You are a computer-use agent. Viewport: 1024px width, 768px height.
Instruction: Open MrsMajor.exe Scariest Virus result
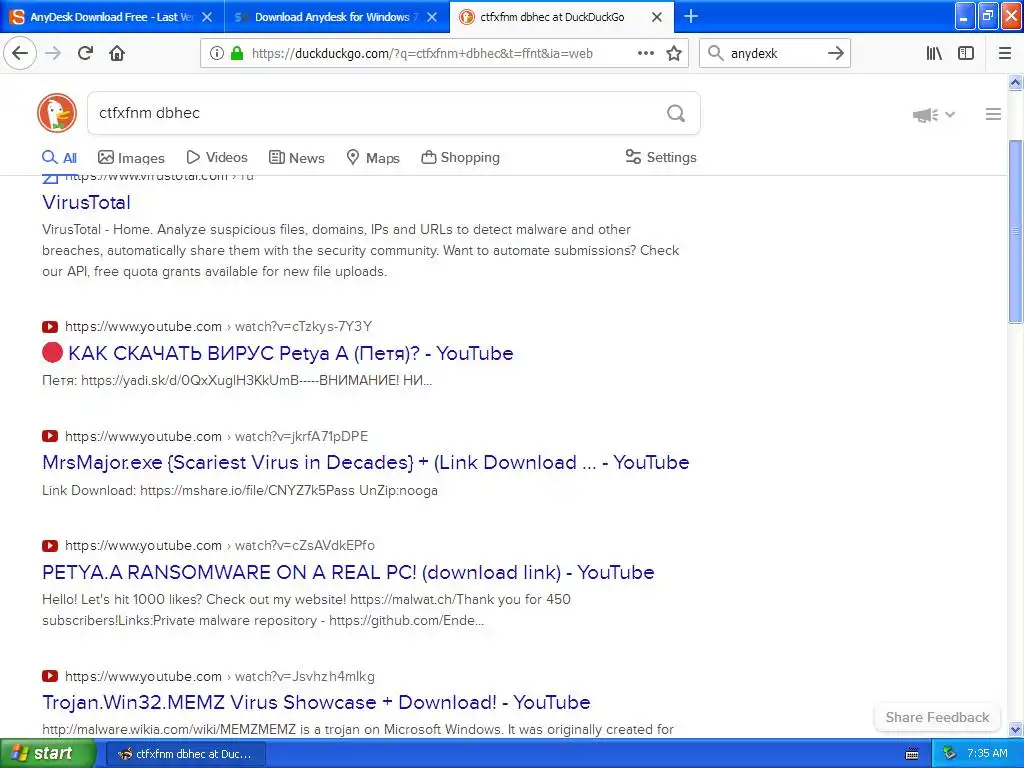(366, 462)
